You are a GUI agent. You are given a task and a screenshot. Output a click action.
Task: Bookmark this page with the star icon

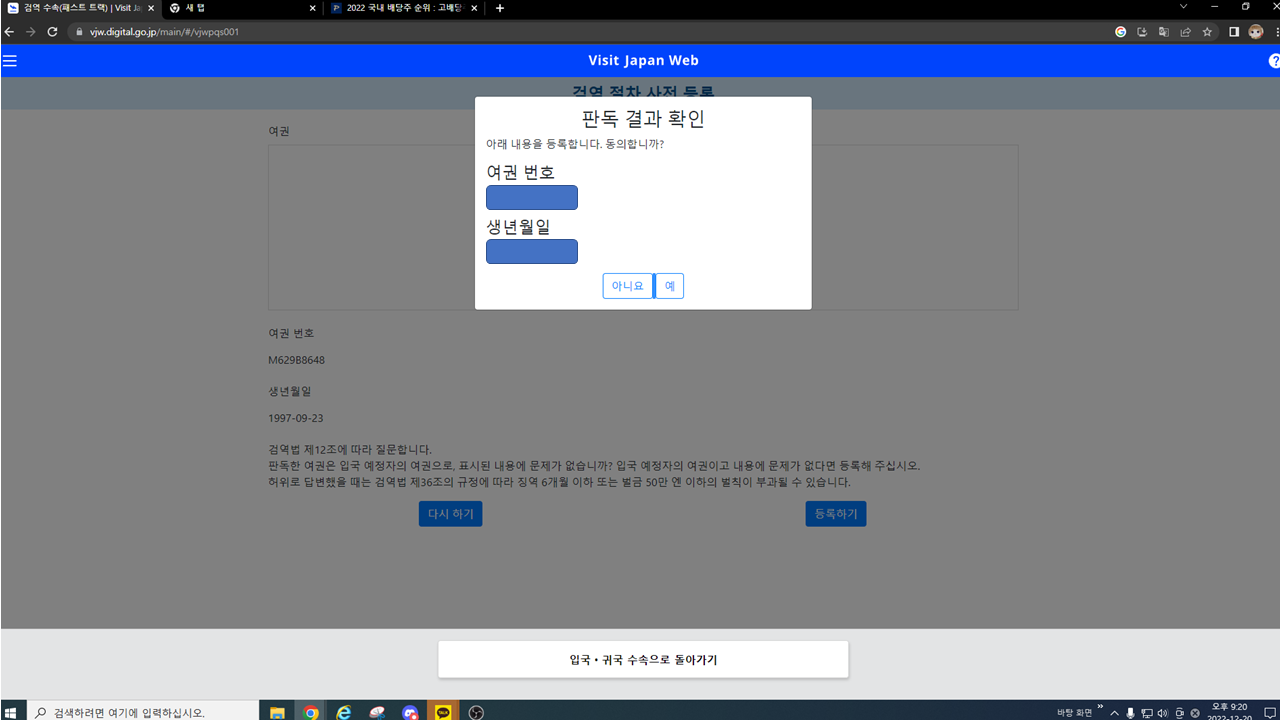[x=1207, y=32]
